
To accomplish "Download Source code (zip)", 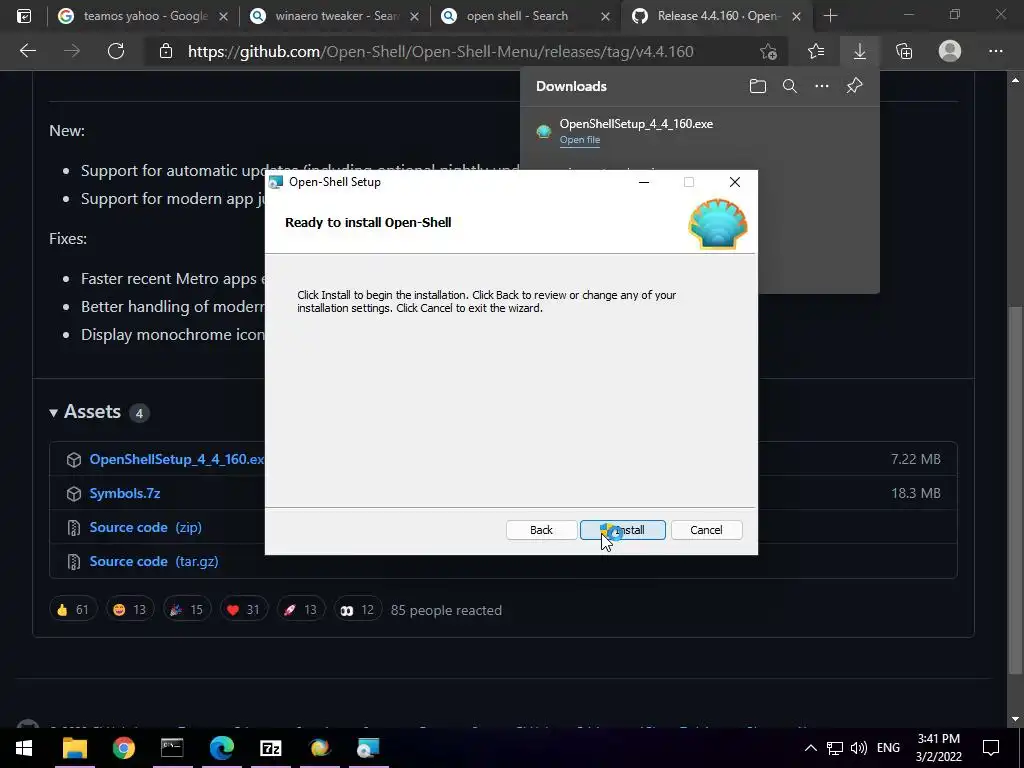I will click(146, 527).
